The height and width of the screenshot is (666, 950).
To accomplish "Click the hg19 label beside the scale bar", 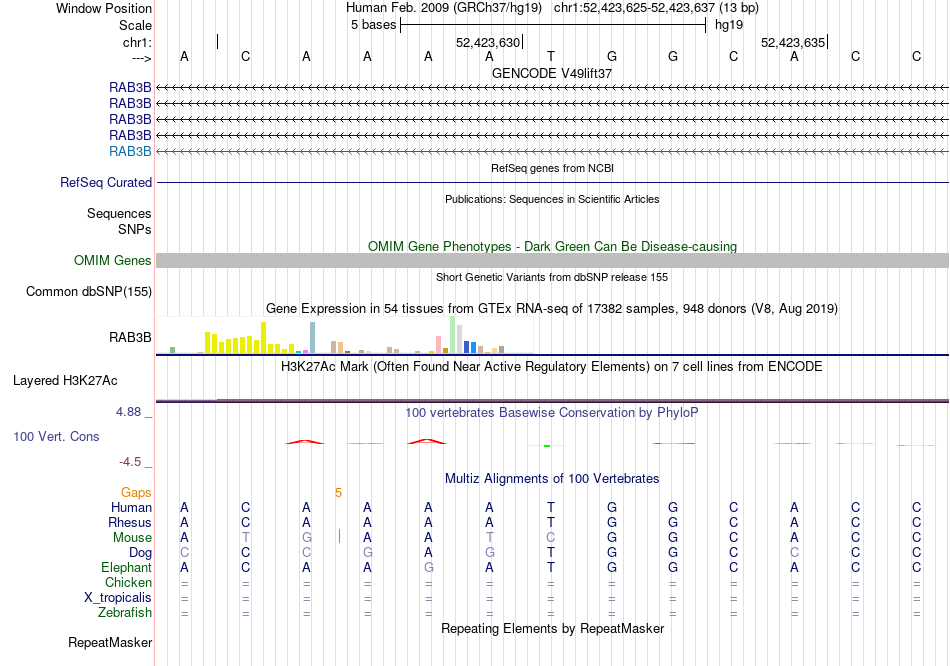I will (x=729, y=25).
